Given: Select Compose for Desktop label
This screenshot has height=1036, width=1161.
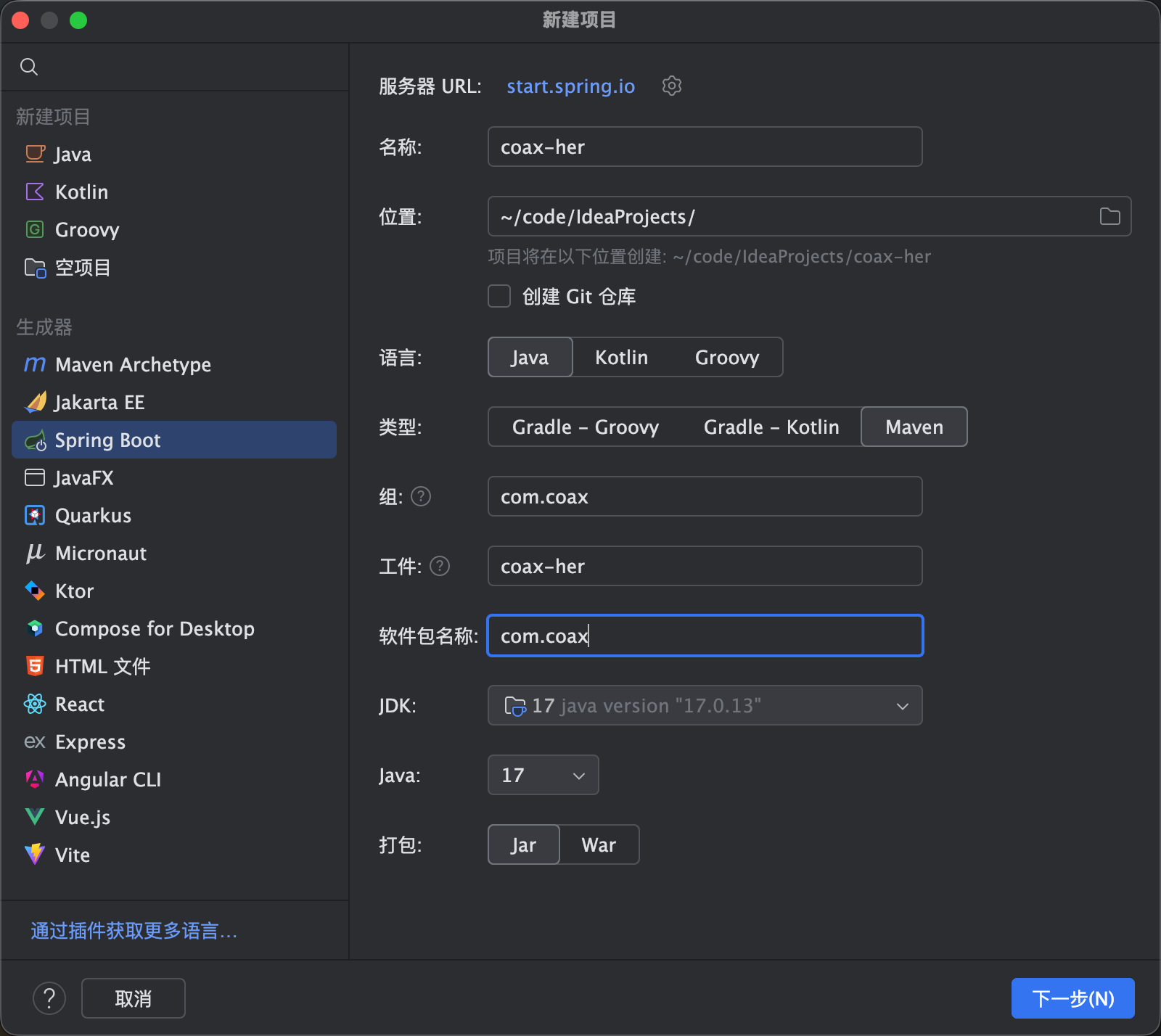Looking at the screenshot, I should (x=155, y=628).
